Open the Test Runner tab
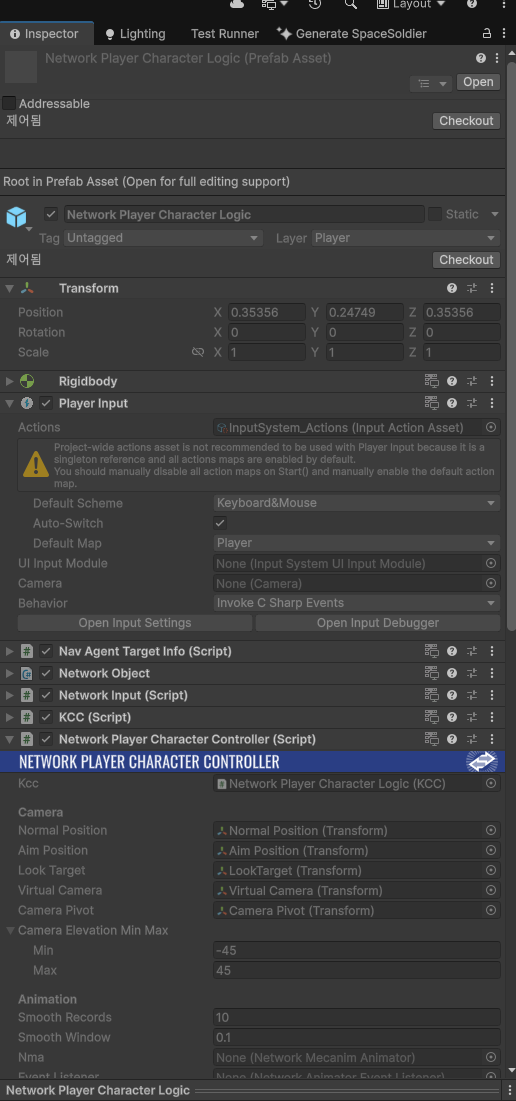 225,34
